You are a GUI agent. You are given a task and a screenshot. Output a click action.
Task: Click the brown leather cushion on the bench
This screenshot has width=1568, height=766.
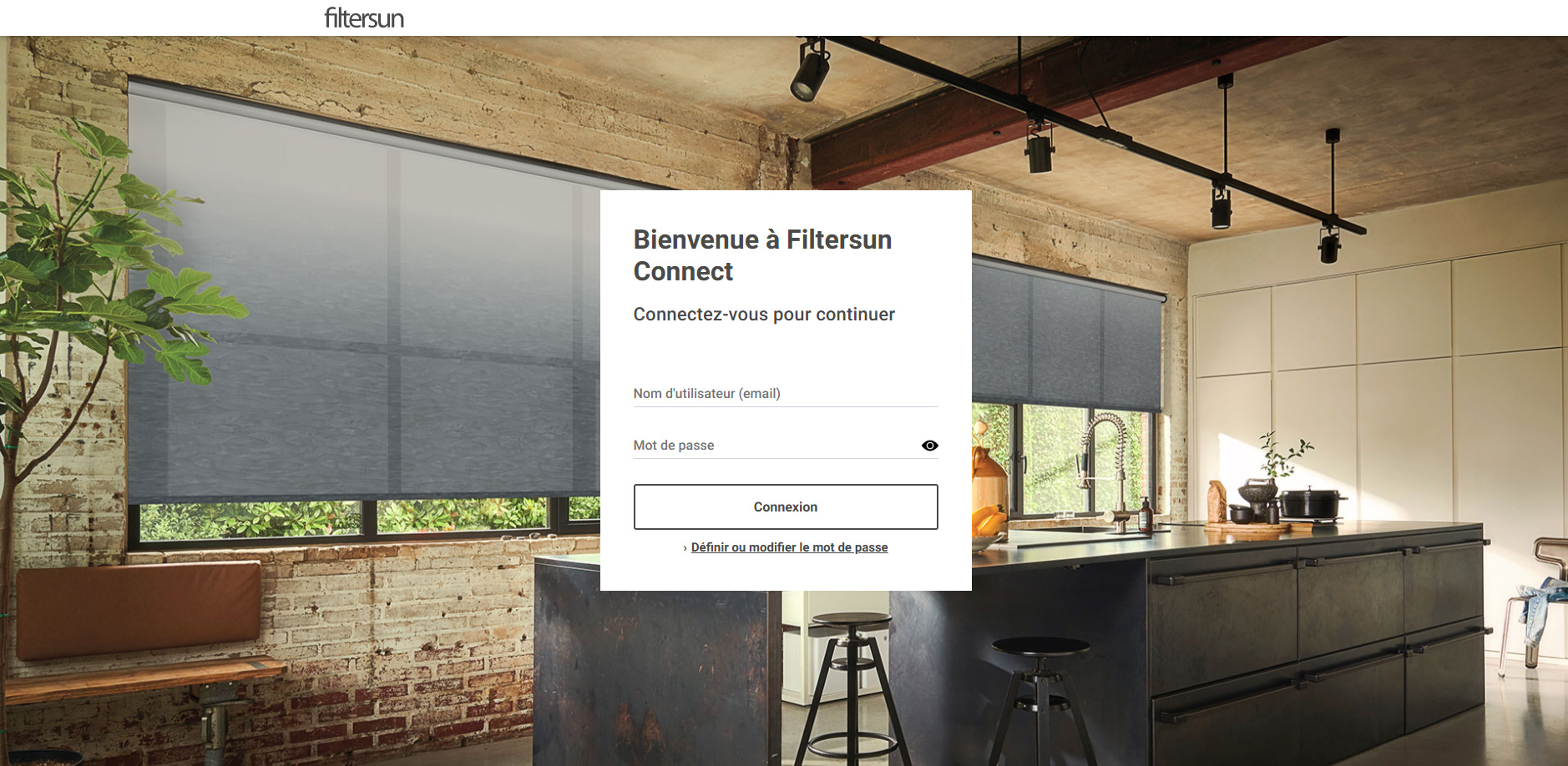139,608
